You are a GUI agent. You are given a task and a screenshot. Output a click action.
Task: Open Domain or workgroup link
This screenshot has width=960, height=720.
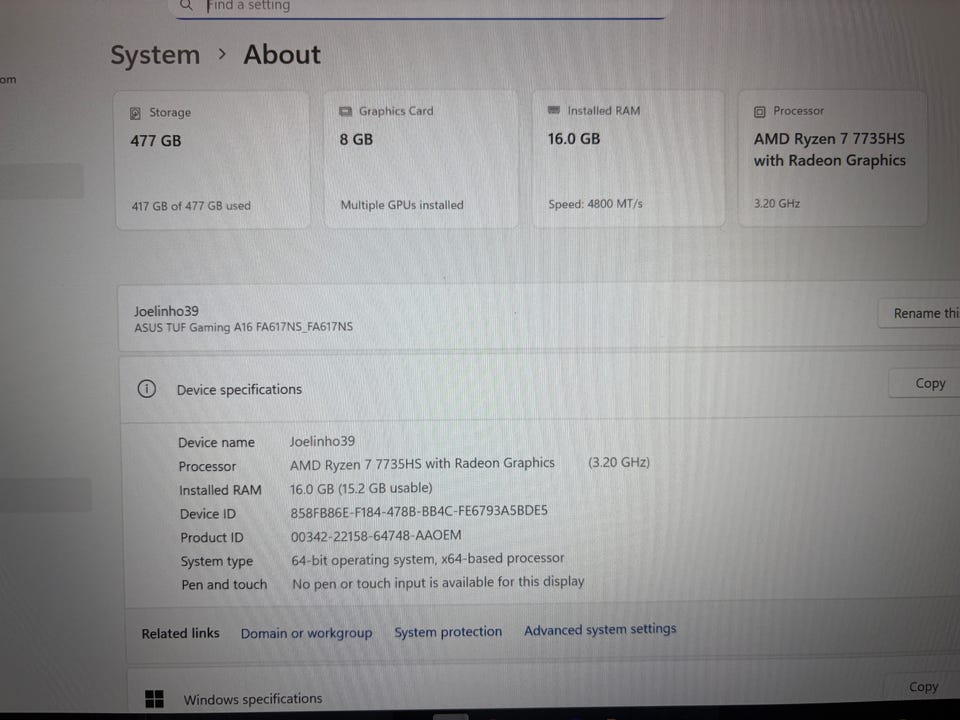click(306, 633)
